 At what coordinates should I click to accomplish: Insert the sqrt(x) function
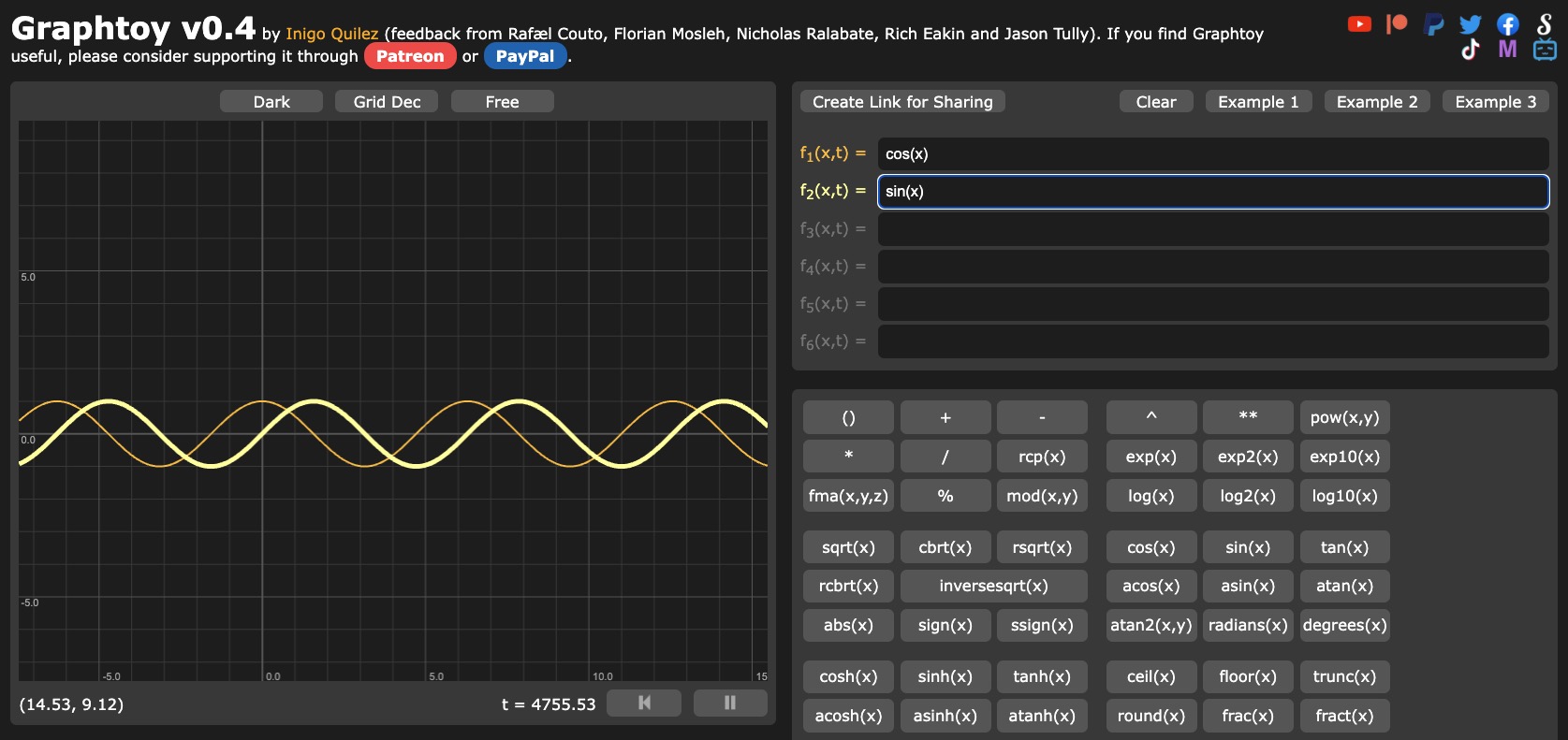[x=848, y=547]
